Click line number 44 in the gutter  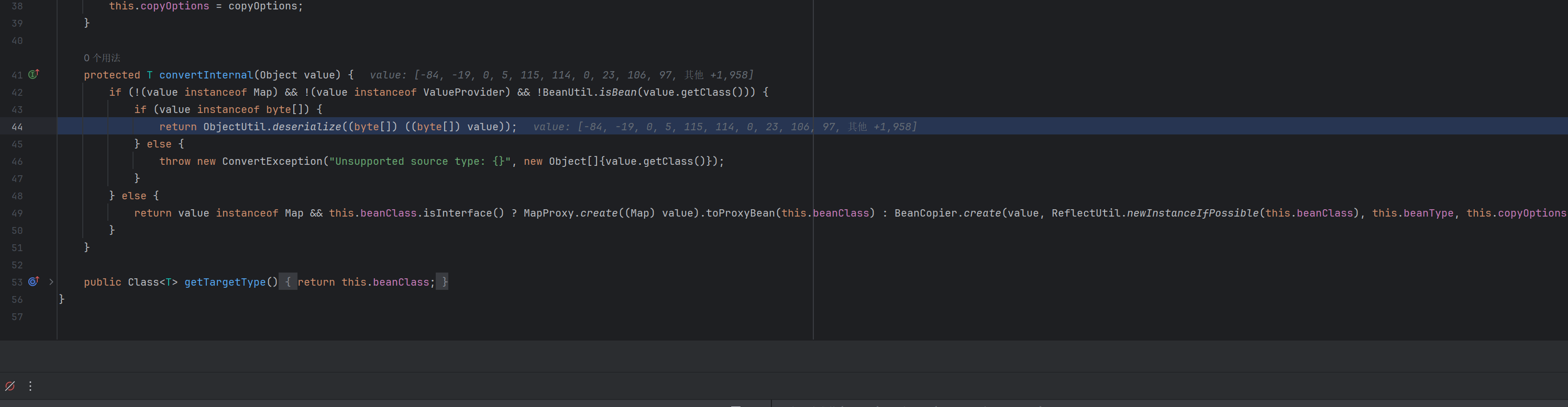pyautogui.click(x=17, y=127)
